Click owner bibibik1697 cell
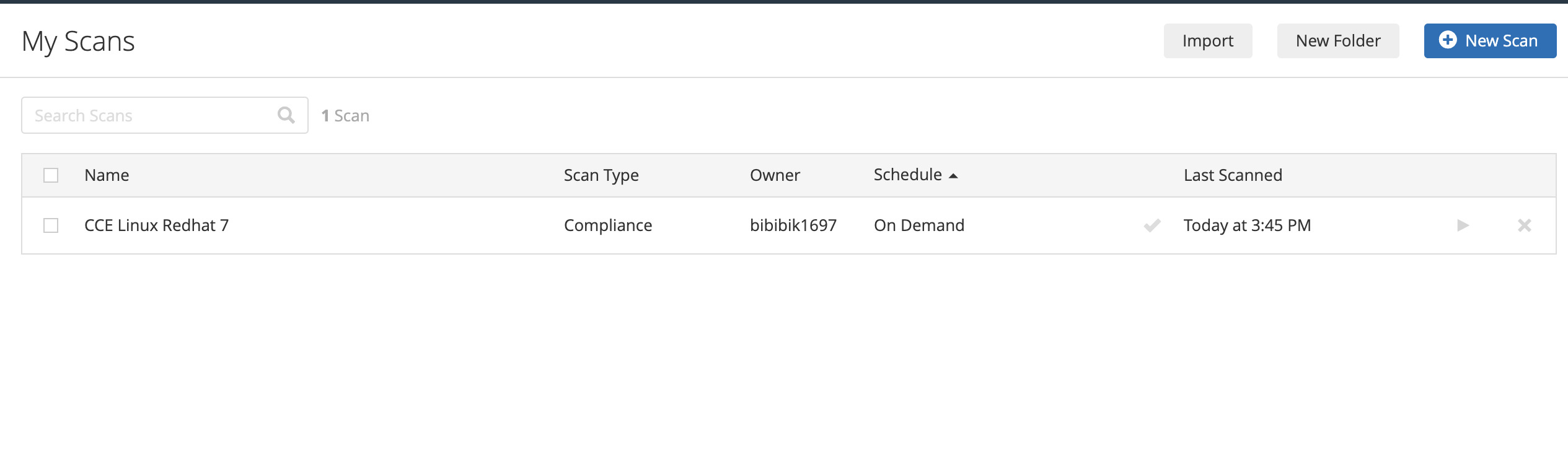 click(x=793, y=225)
